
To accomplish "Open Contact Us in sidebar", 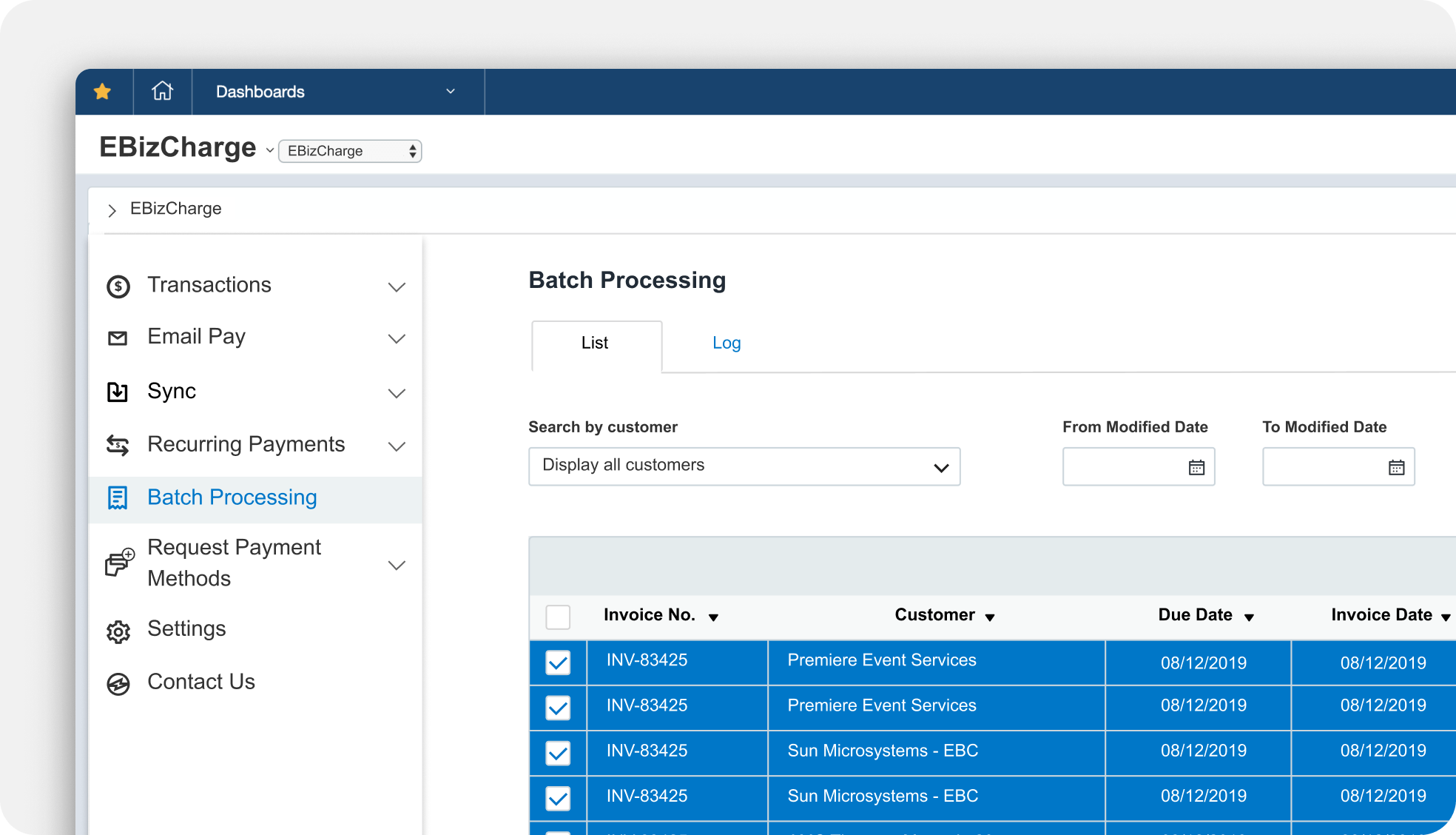I will coord(201,682).
